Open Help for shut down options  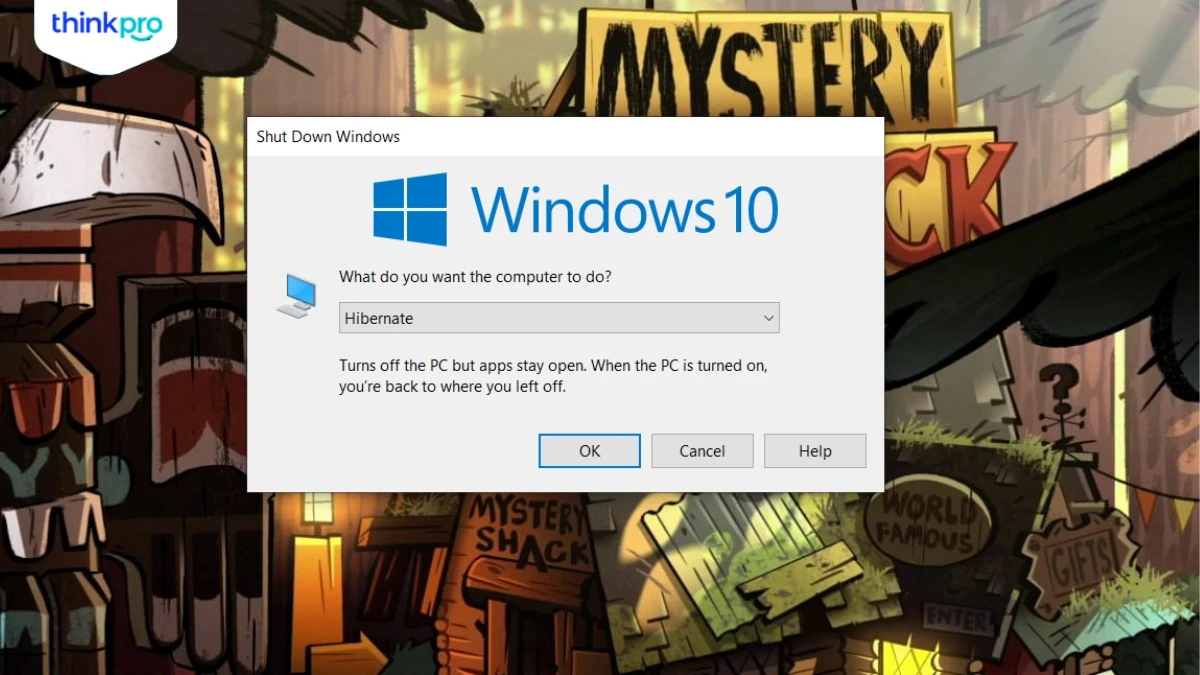pos(815,451)
